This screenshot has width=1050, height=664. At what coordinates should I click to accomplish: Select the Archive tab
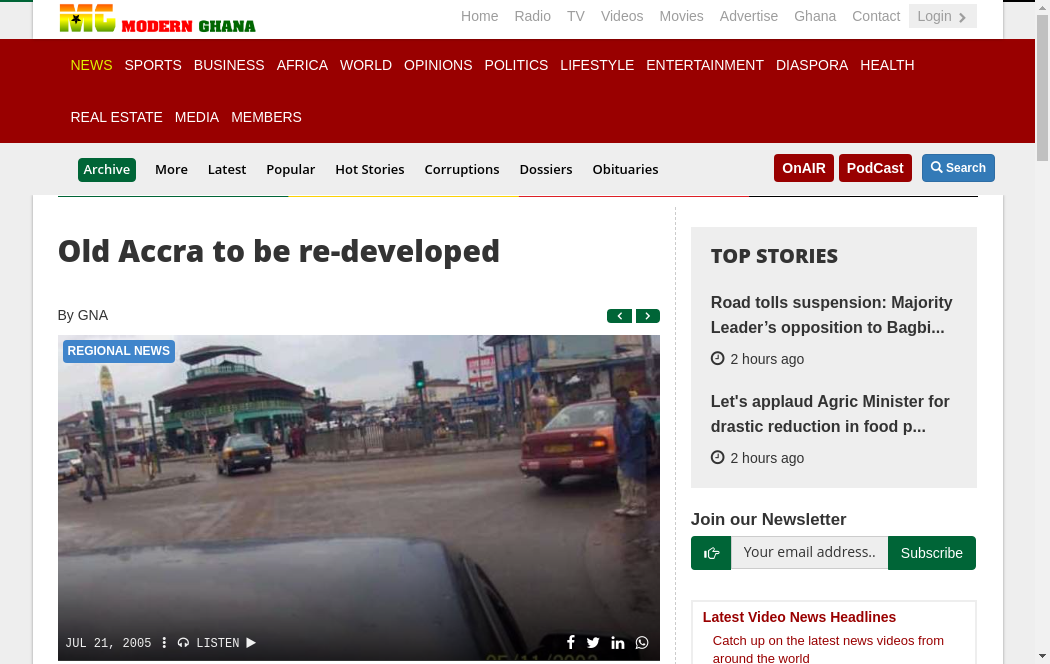[x=107, y=170]
